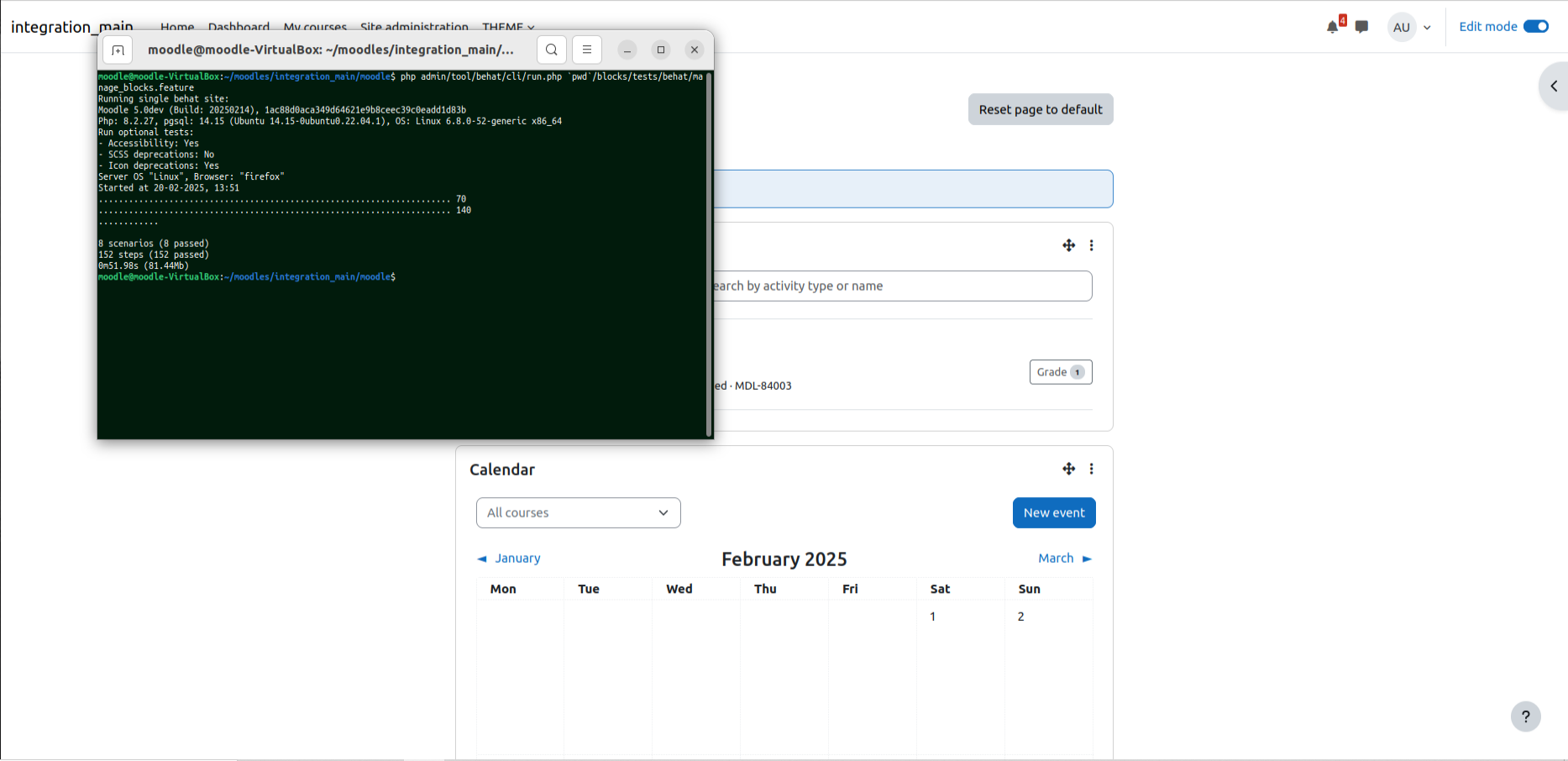Open Dashboard in navbar
The width and height of the screenshot is (1568, 761).
pos(239,27)
